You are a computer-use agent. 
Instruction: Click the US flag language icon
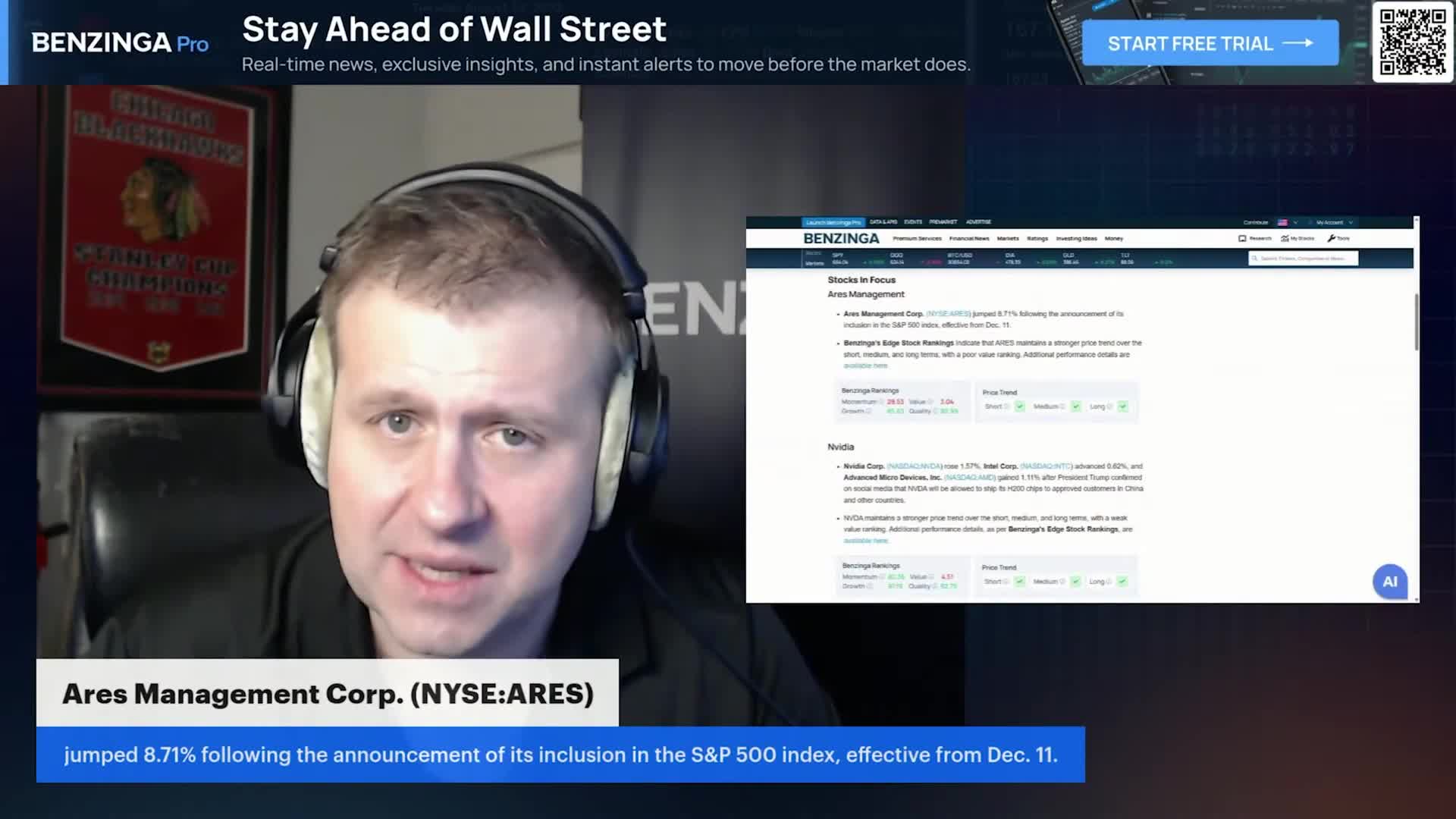[x=1282, y=222]
